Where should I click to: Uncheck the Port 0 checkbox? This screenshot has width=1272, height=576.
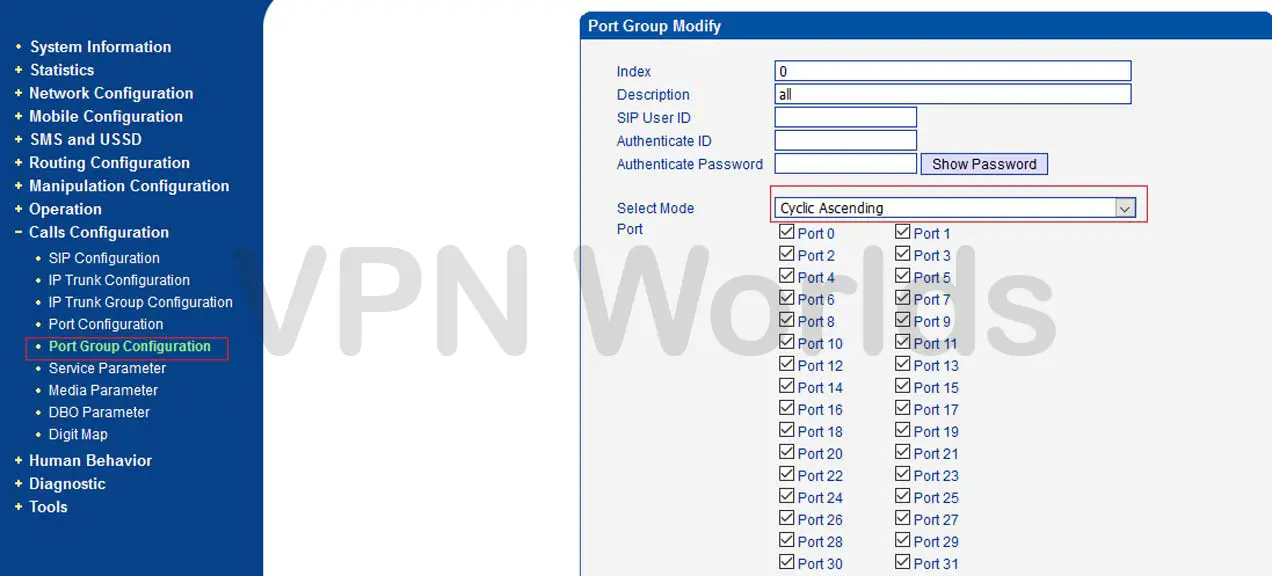[x=787, y=231]
